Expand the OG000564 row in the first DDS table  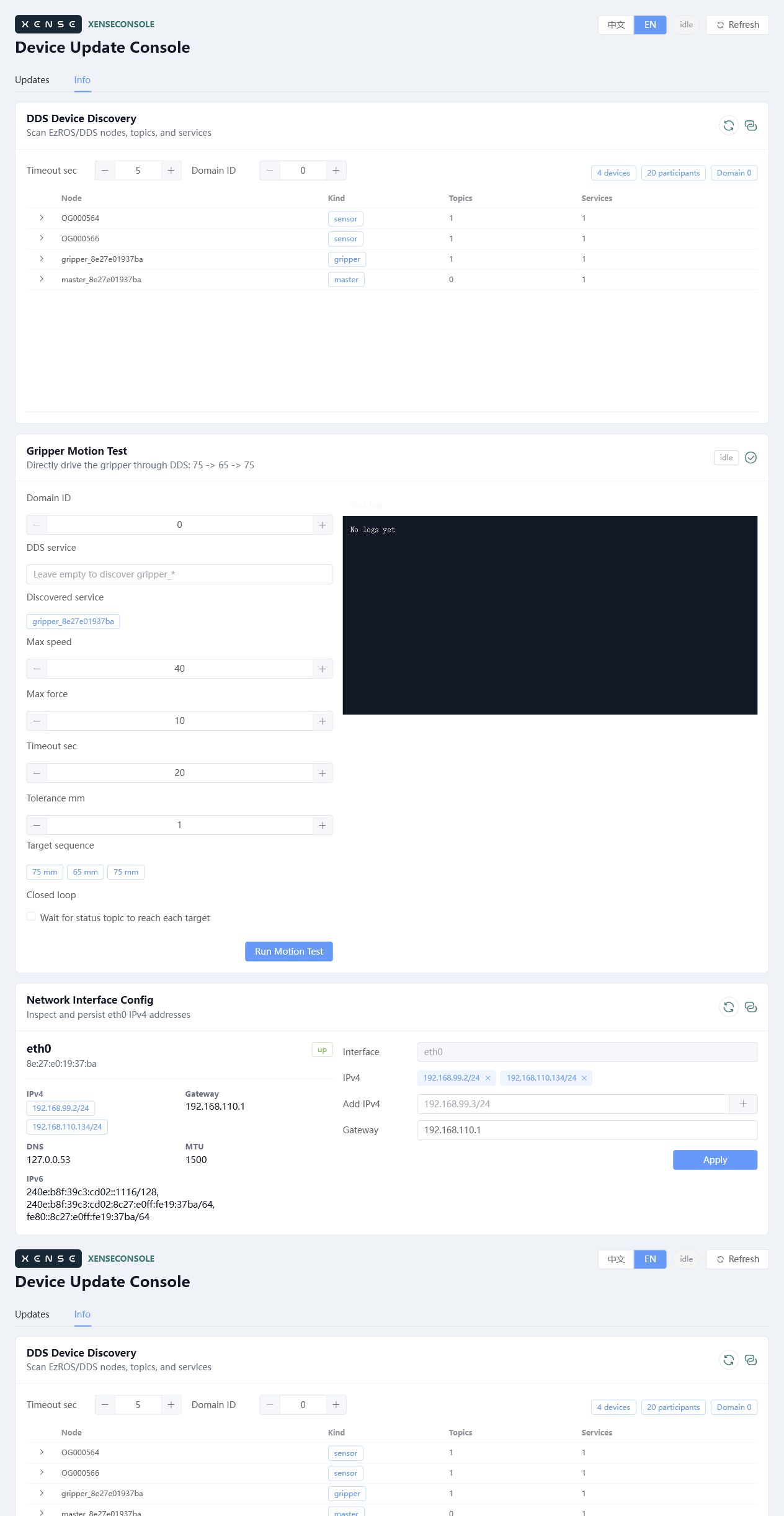(42, 218)
